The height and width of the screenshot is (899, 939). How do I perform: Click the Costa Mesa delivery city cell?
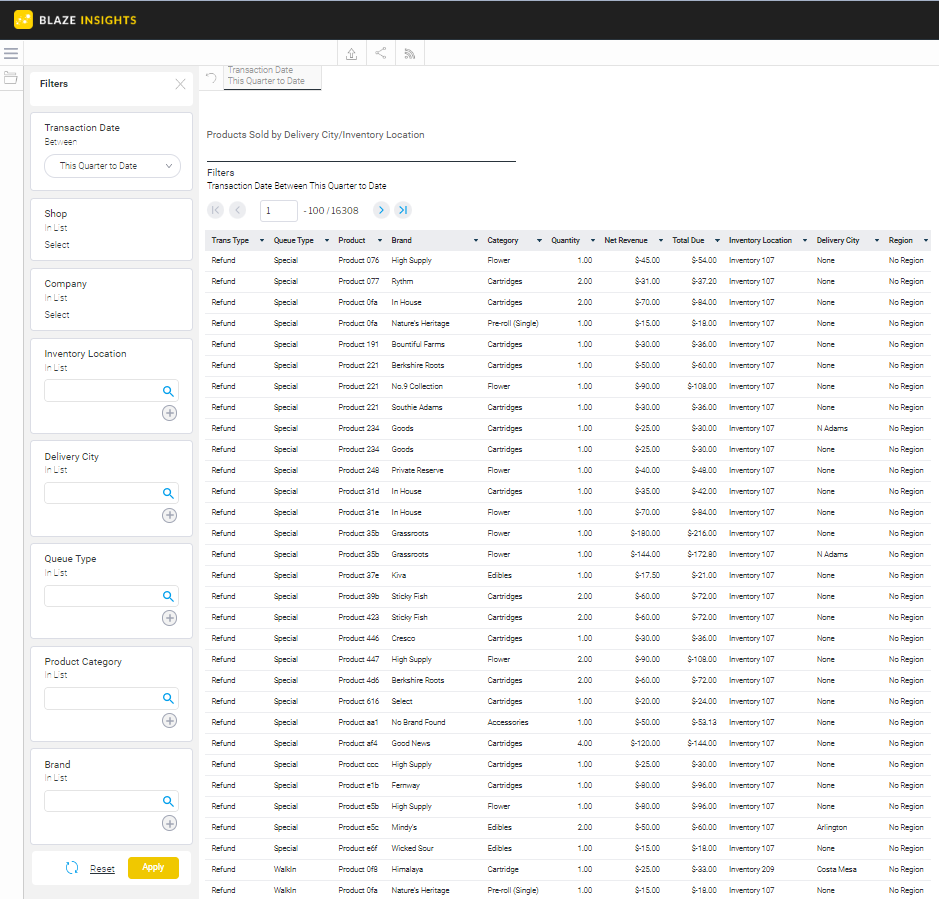(837, 869)
